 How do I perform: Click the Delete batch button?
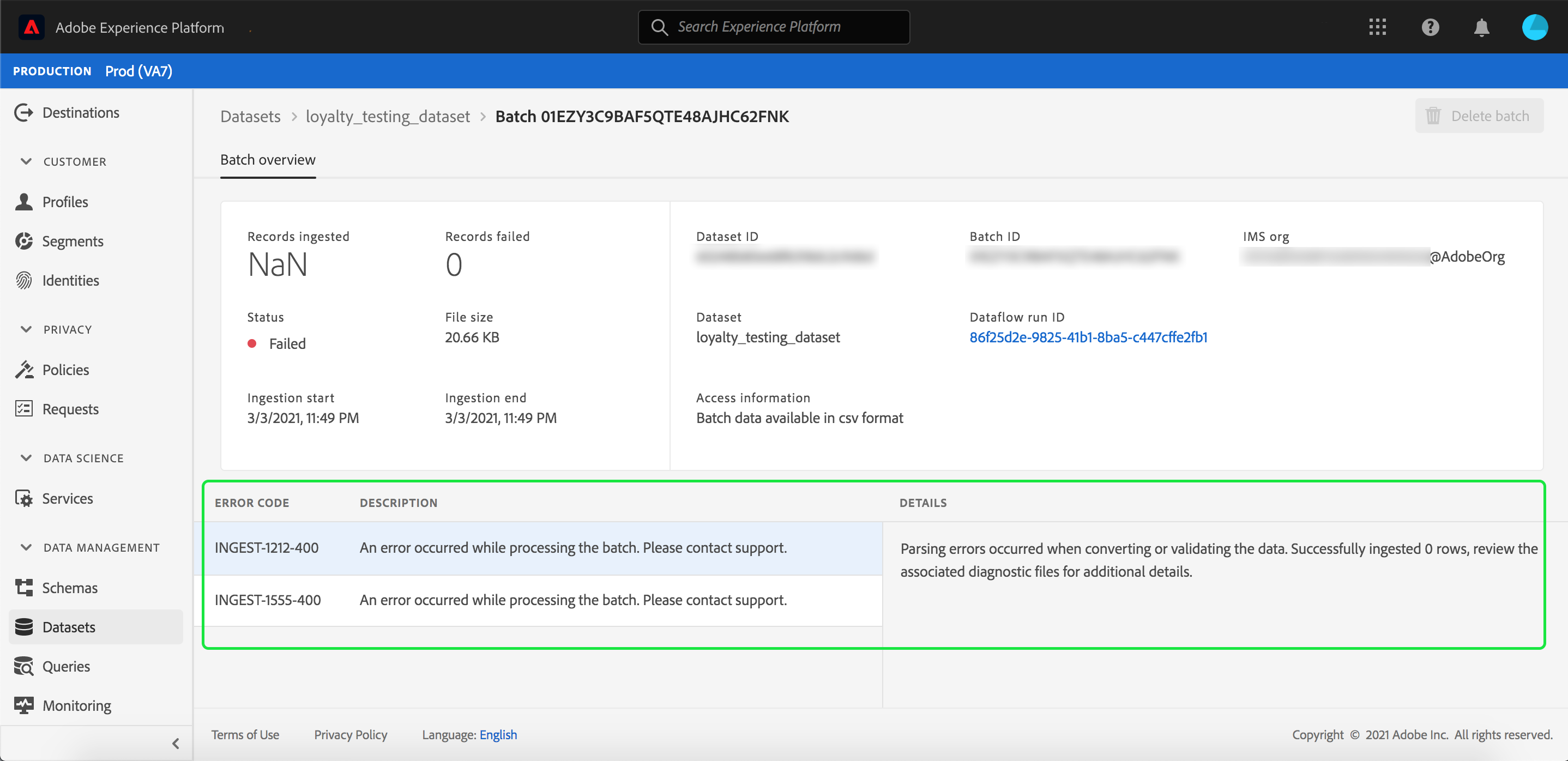click(1479, 116)
